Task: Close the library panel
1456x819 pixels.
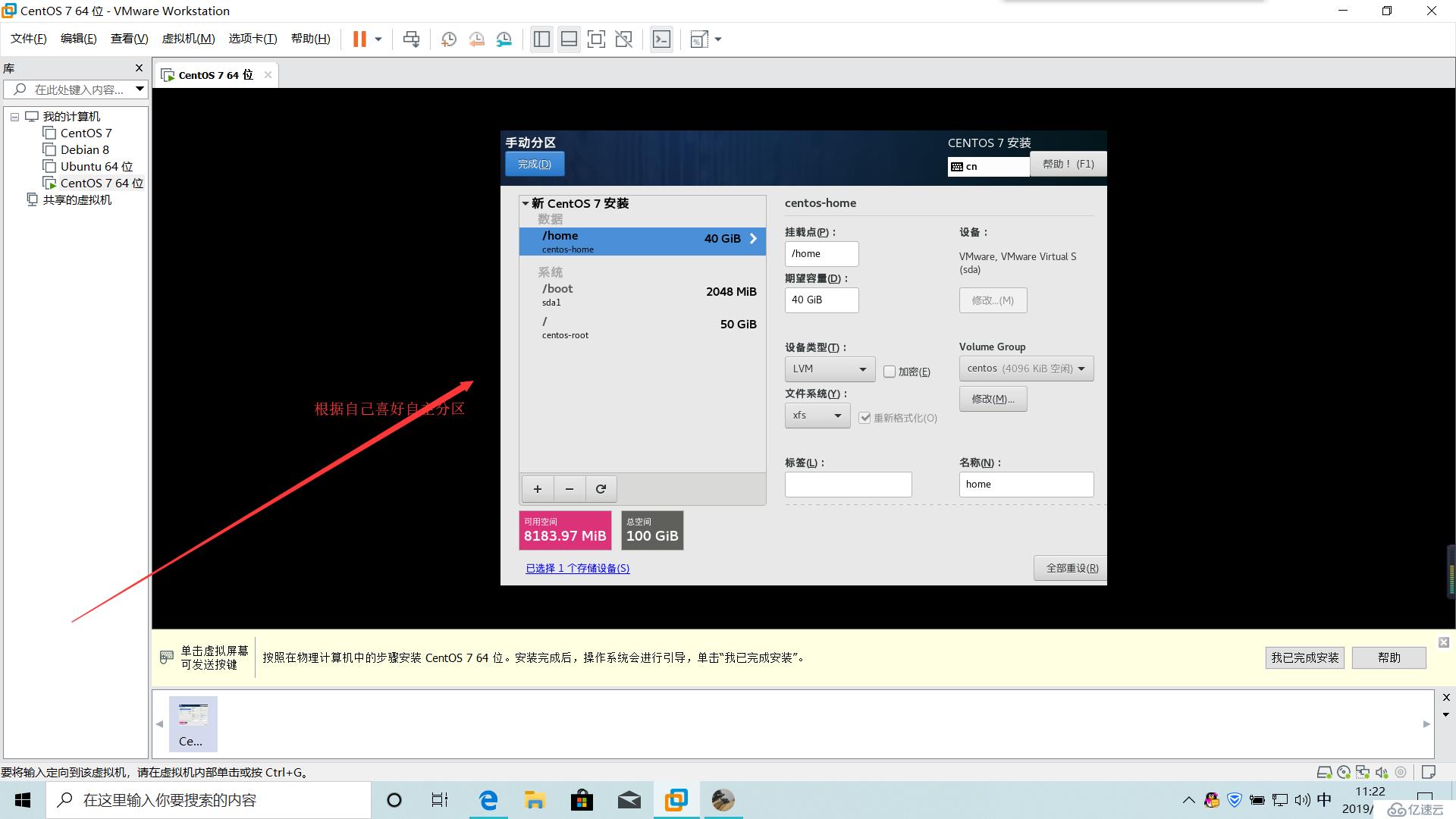Action: [139, 68]
